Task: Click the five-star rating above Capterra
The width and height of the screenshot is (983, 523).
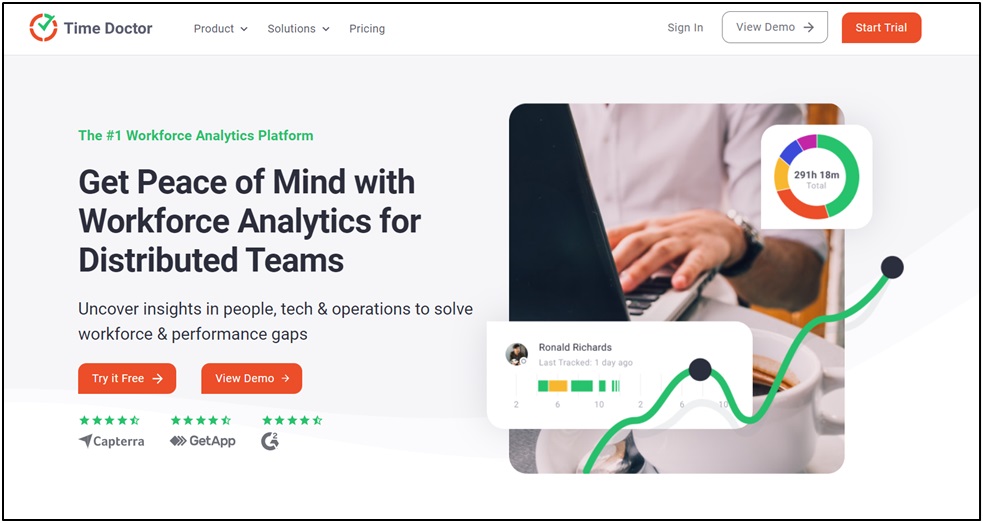Action: point(109,420)
